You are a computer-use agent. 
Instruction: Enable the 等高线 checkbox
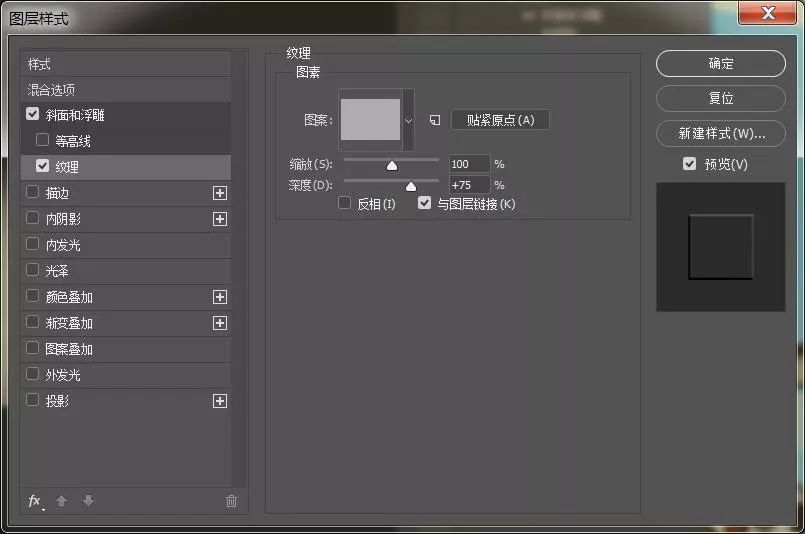[43, 140]
